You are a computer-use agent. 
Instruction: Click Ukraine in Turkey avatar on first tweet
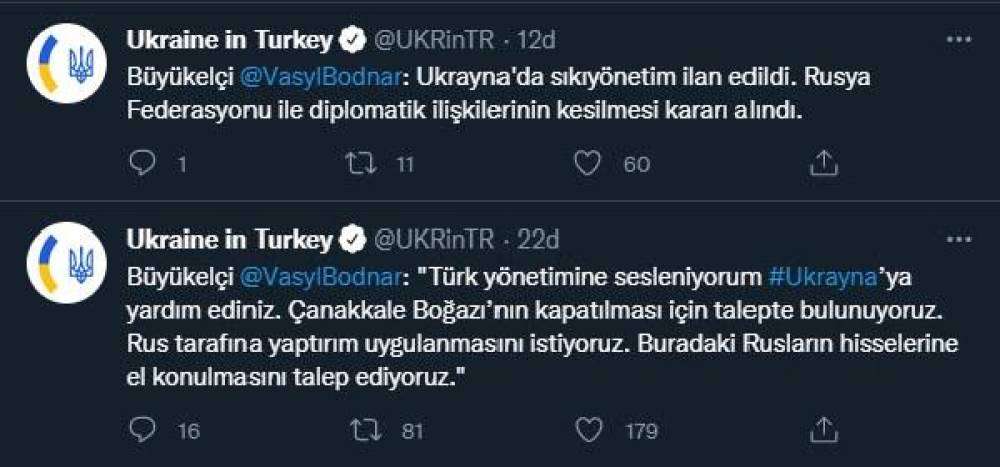point(67,65)
